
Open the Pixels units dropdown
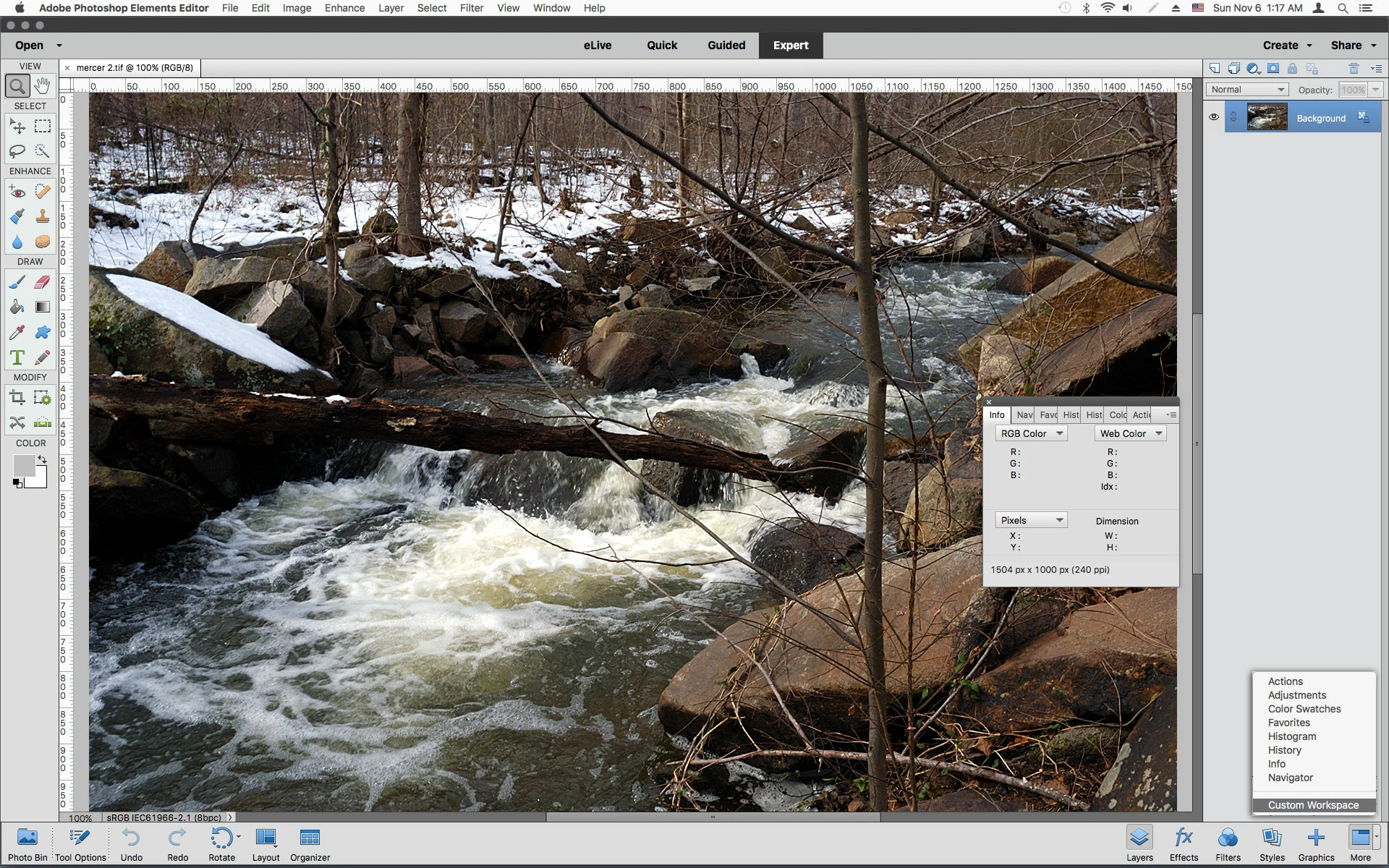1031,520
